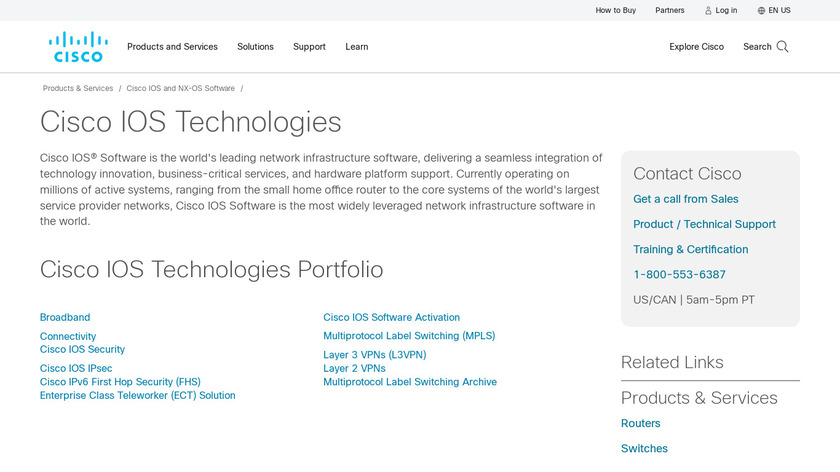Image resolution: width=840 pixels, height=472 pixels.
Task: Click the Products & Services sidebar heading
Action: coord(699,398)
